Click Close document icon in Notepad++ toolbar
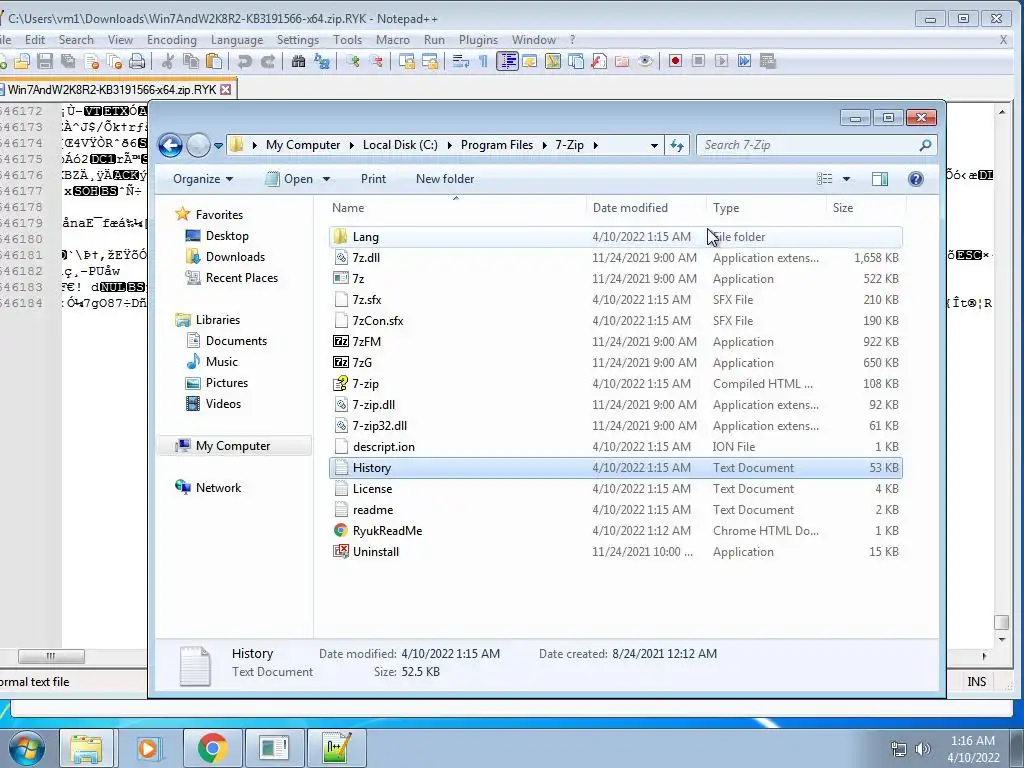1024x768 pixels. (x=91, y=61)
